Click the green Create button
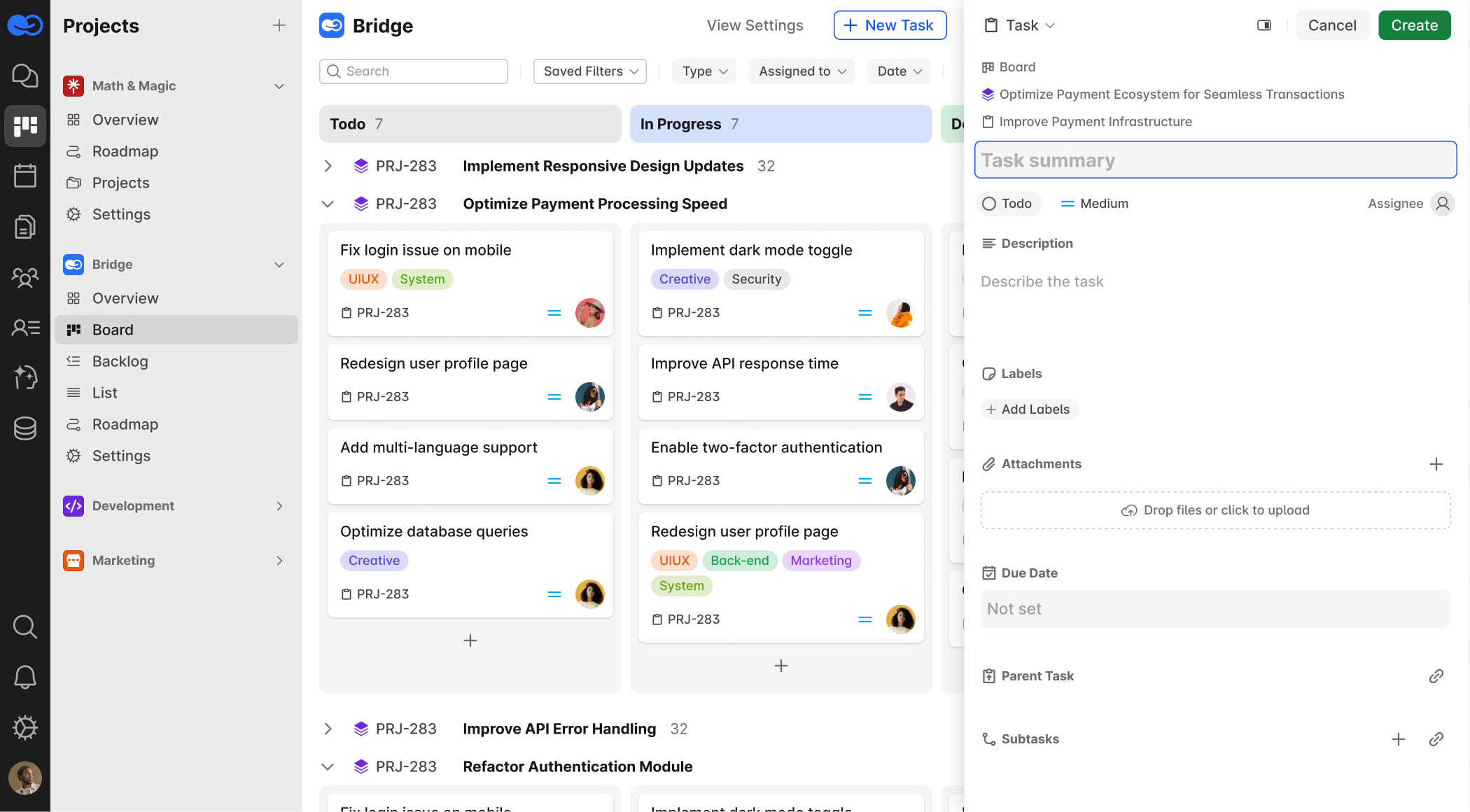This screenshot has height=812, width=1470. point(1414,25)
